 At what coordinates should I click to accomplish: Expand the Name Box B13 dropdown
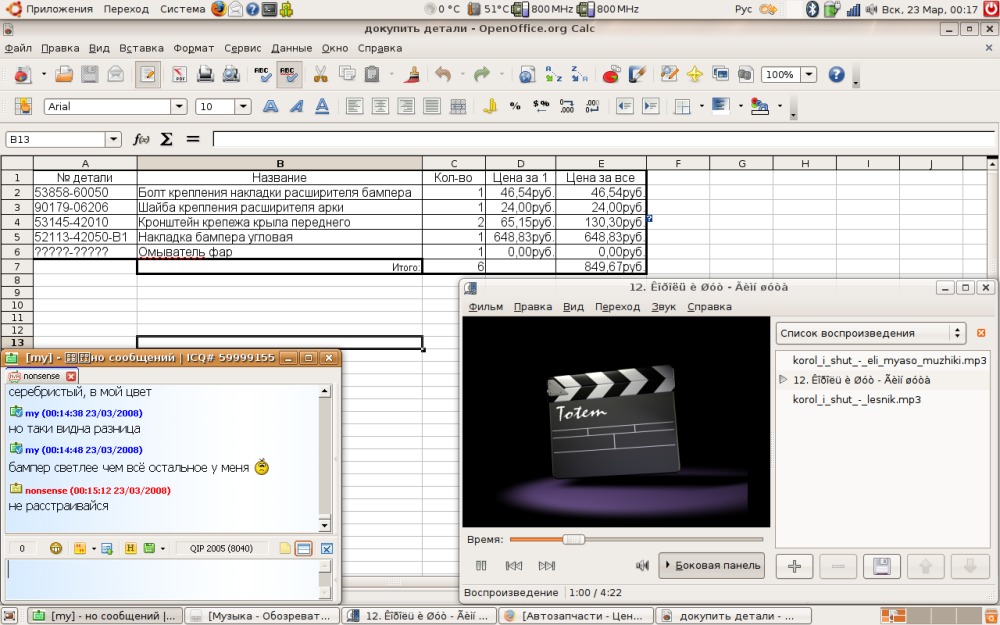click(114, 139)
